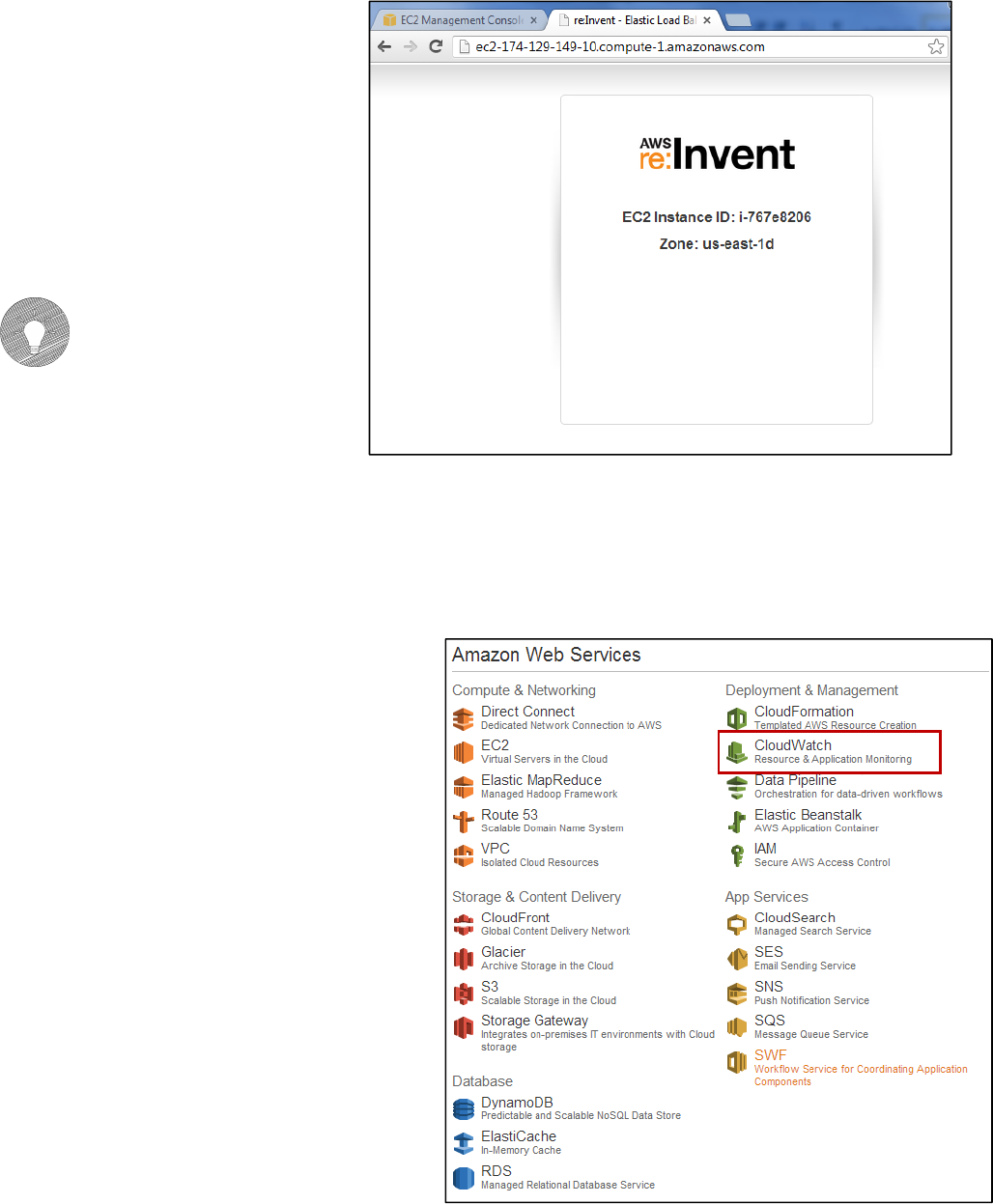Click the Data Pipeline service icon
The image size is (993, 1204).
coord(737,787)
